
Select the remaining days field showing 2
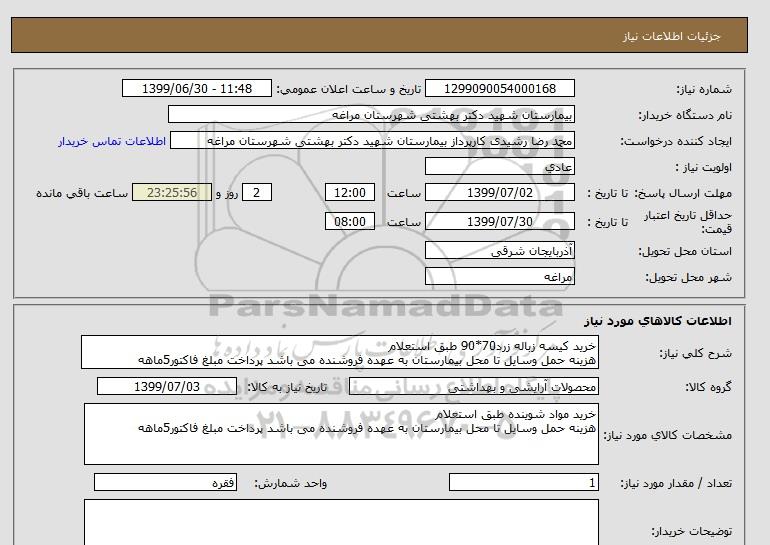click(257, 193)
